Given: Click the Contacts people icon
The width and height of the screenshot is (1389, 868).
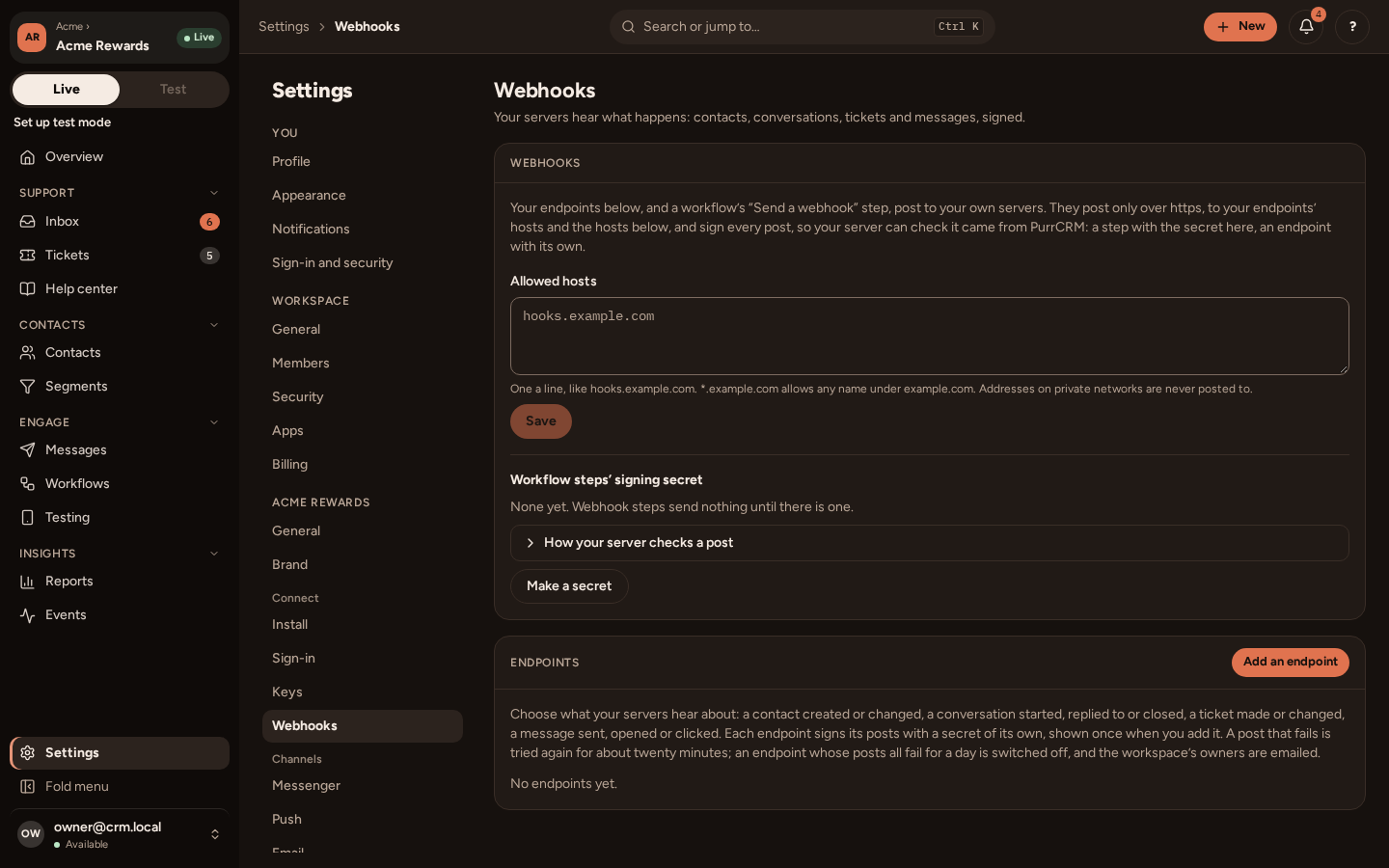Looking at the screenshot, I should coord(28,353).
